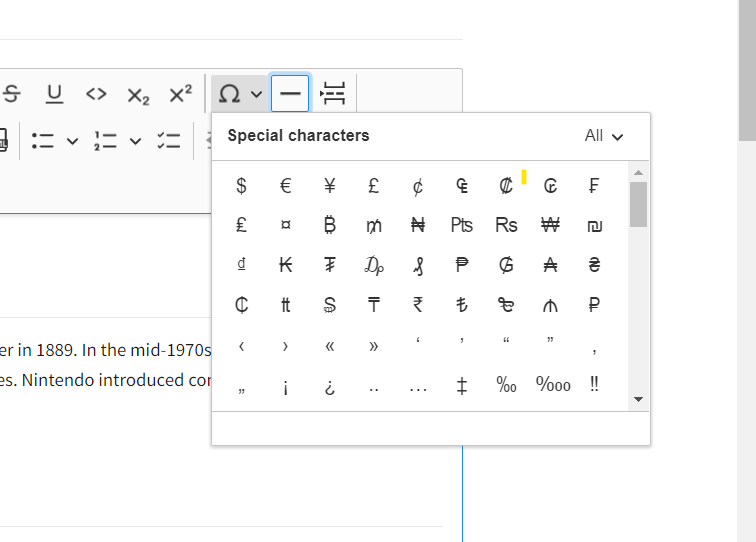Viewport: 756px width, 542px height.
Task: Insert the double dagger ‡ character
Action: pos(462,386)
